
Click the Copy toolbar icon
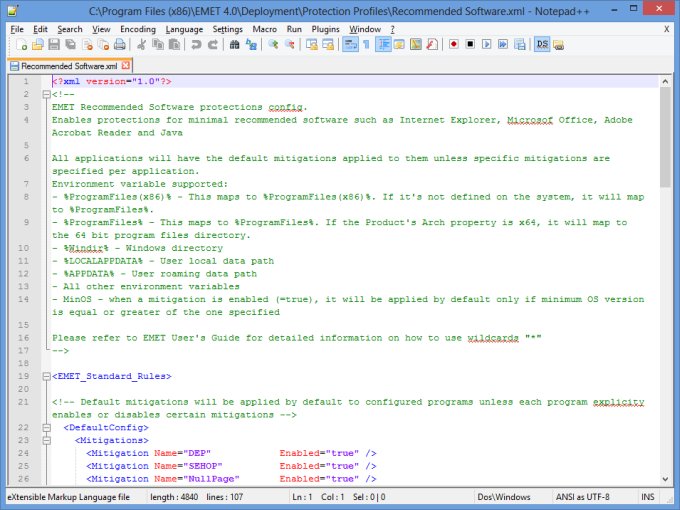click(x=158, y=44)
